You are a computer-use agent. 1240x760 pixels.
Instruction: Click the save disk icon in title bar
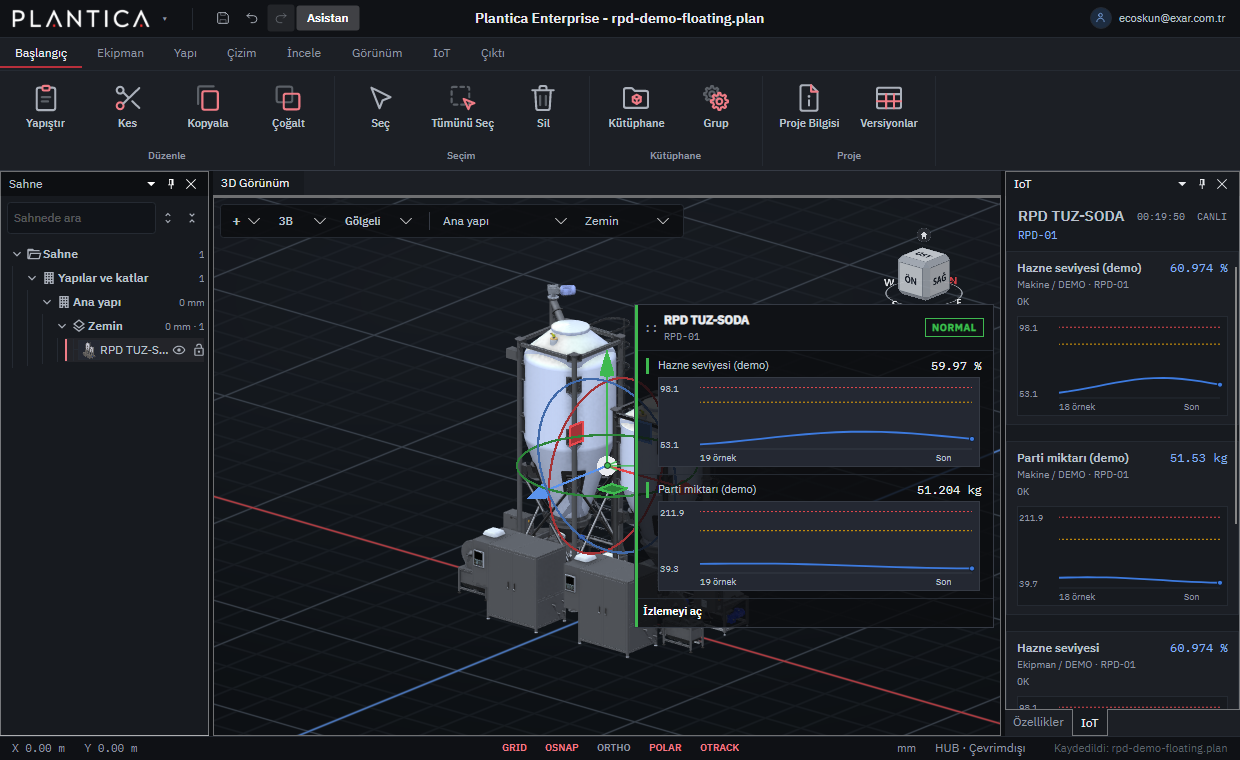(223, 18)
